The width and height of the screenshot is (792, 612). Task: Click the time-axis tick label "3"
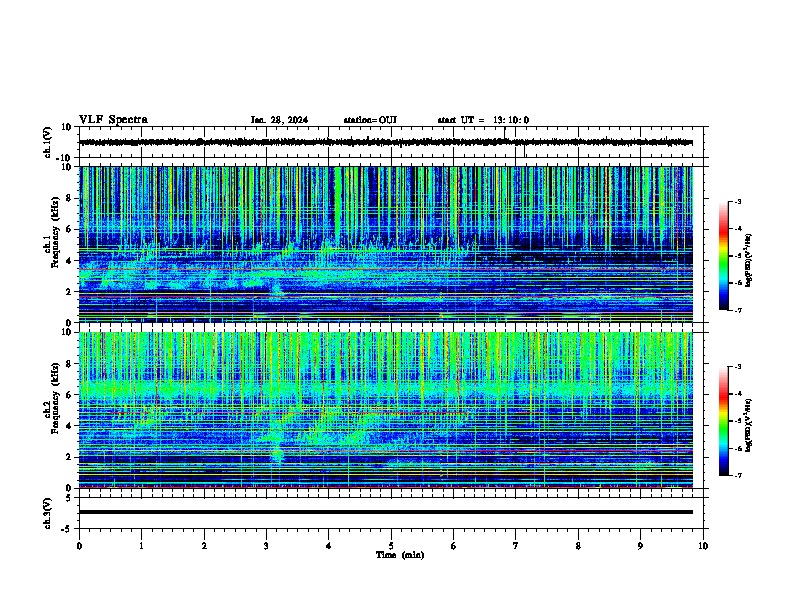click(x=266, y=546)
